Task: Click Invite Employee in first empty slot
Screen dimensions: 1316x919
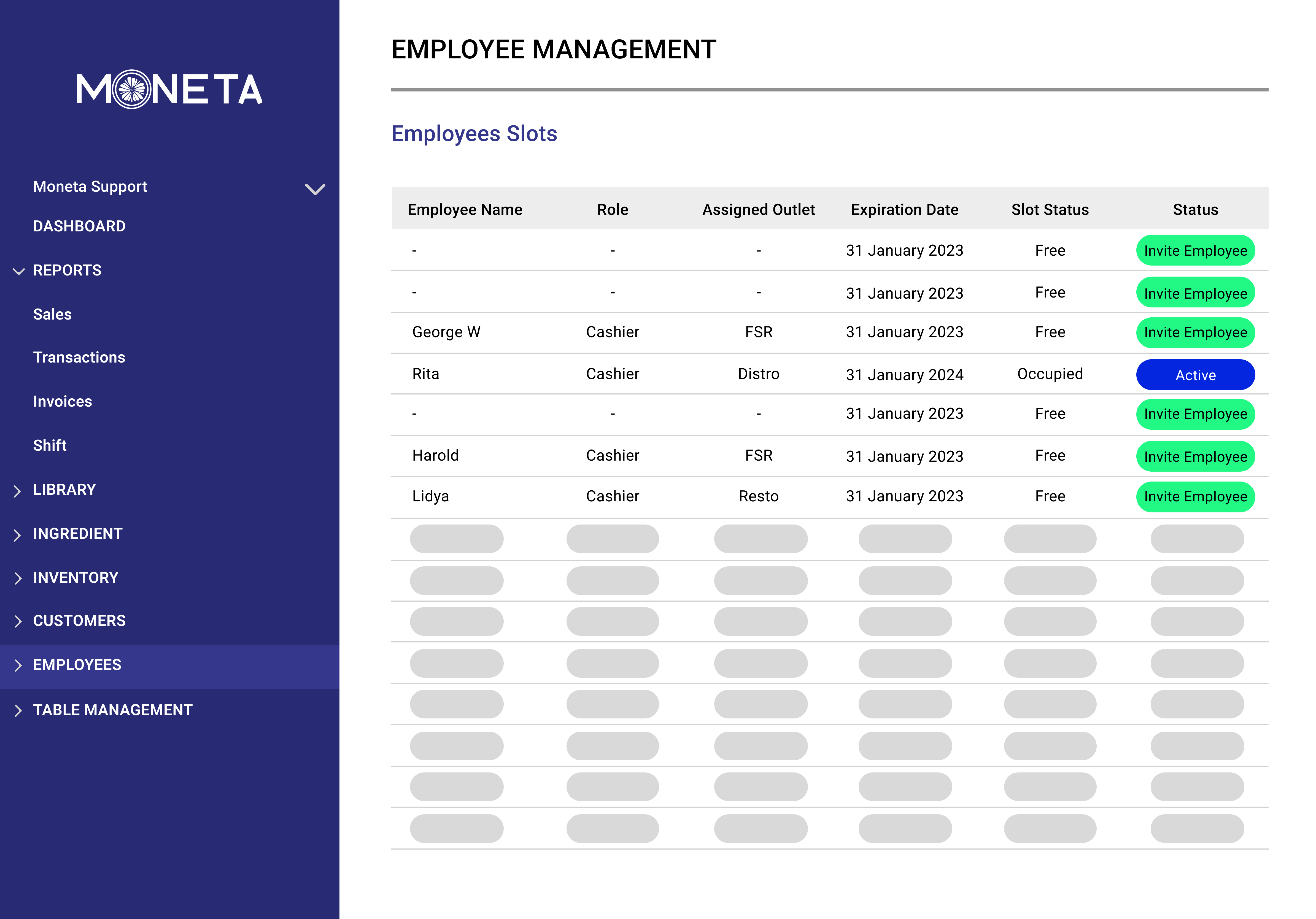Action: coord(1195,251)
